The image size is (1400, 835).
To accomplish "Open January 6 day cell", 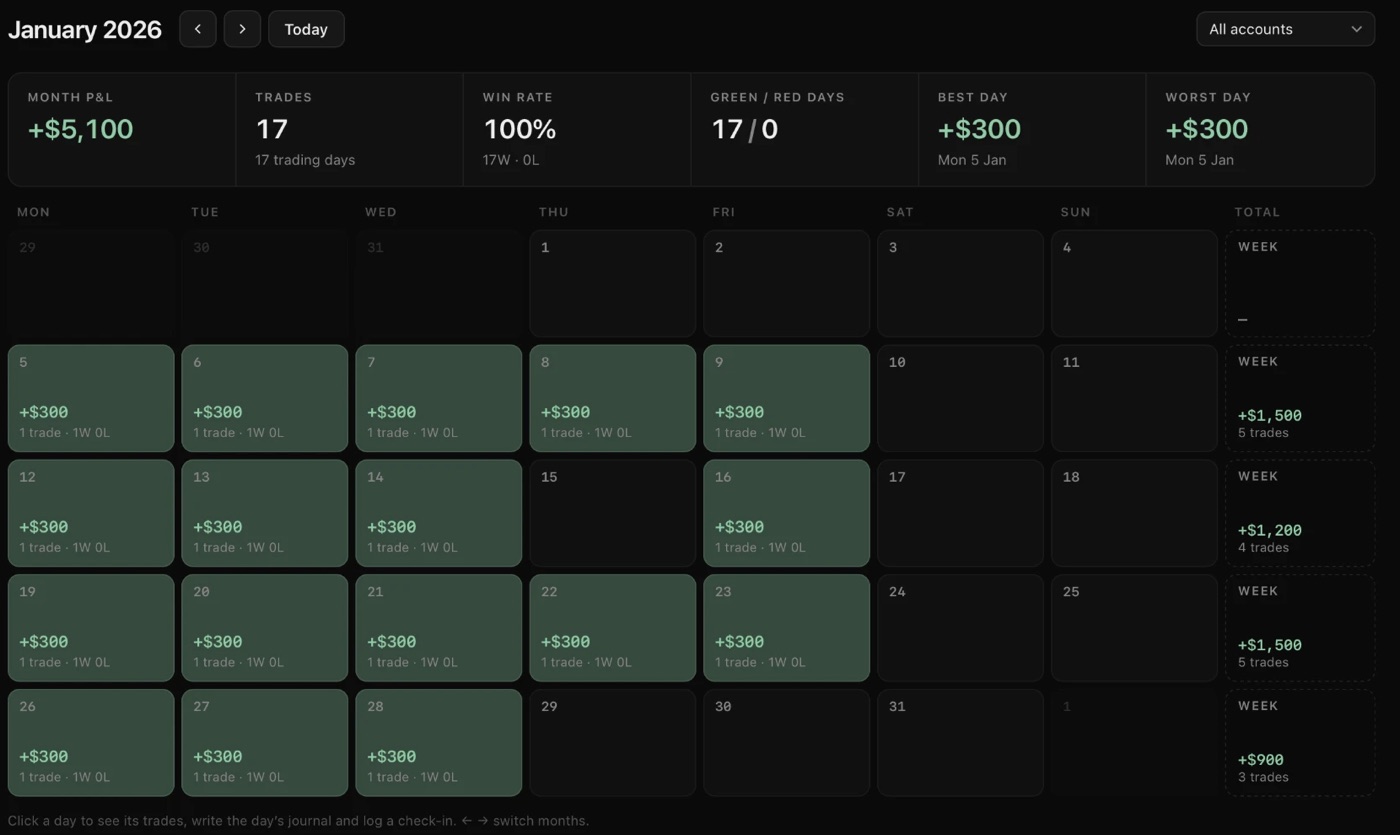I will coord(265,398).
